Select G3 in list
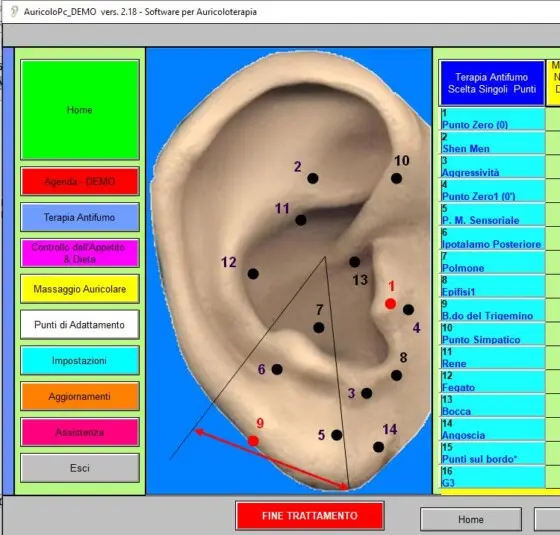Image resolution: width=560 pixels, height=535 pixels. (492, 477)
